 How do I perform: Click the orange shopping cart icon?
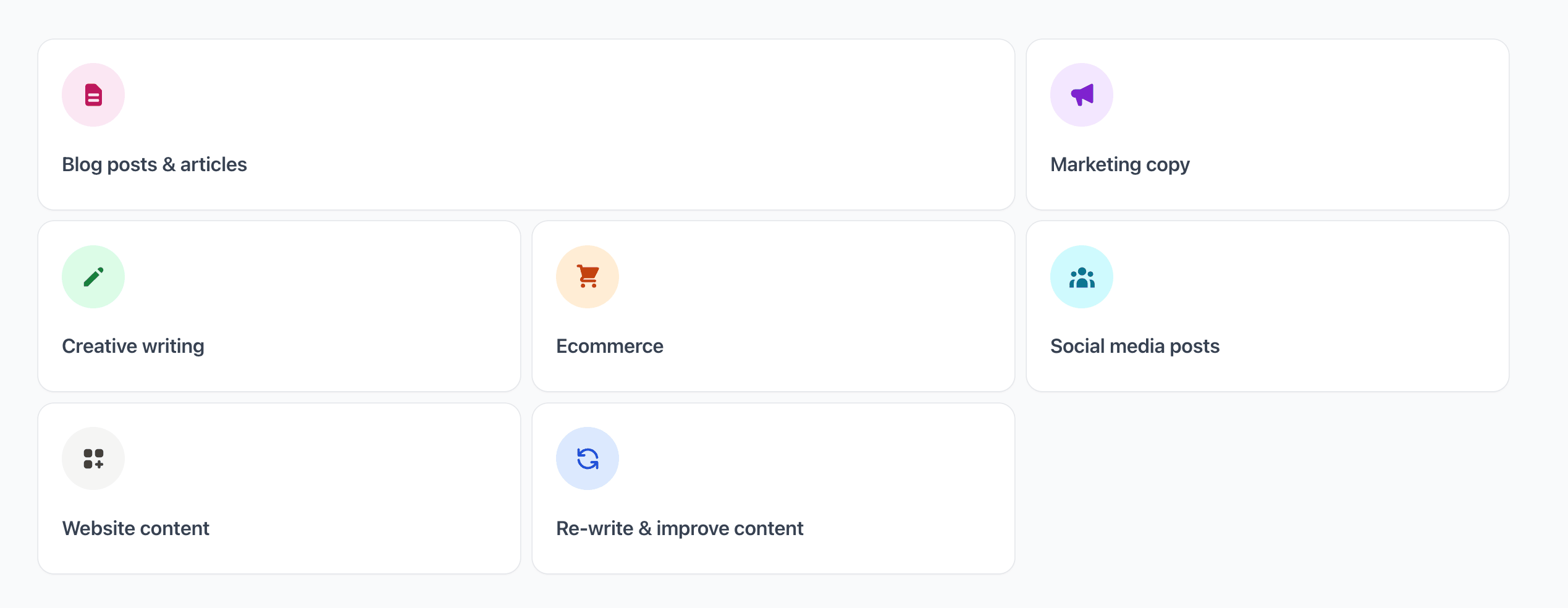pos(588,277)
